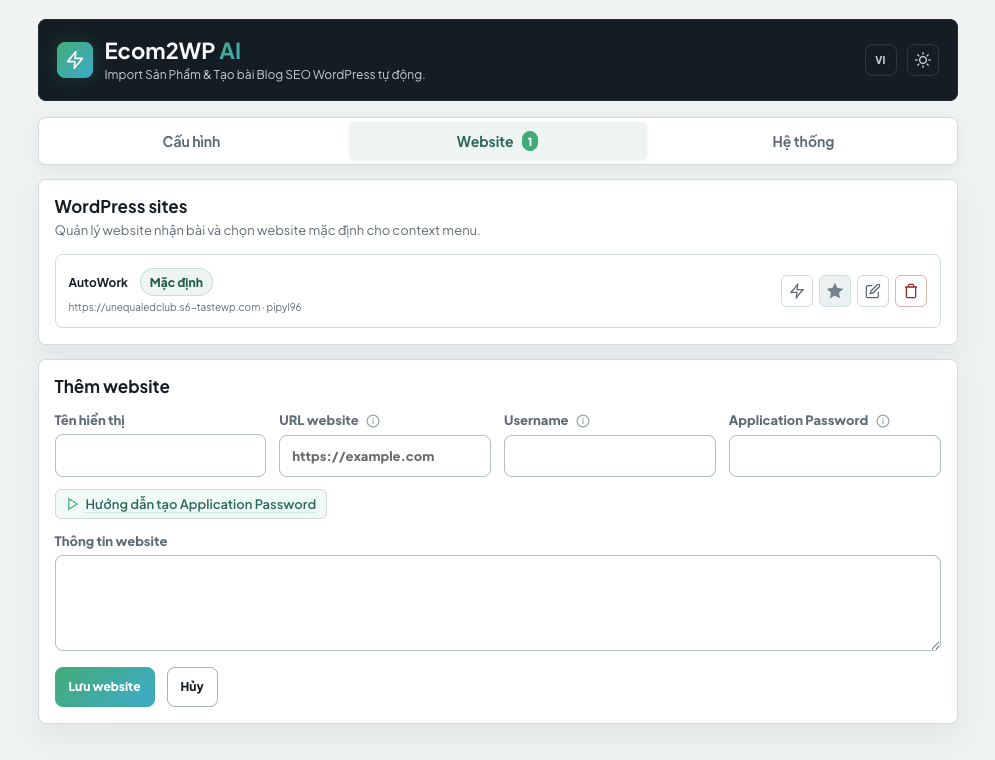Focus the Tên hiển thị input field
995x760 pixels.
pos(160,455)
